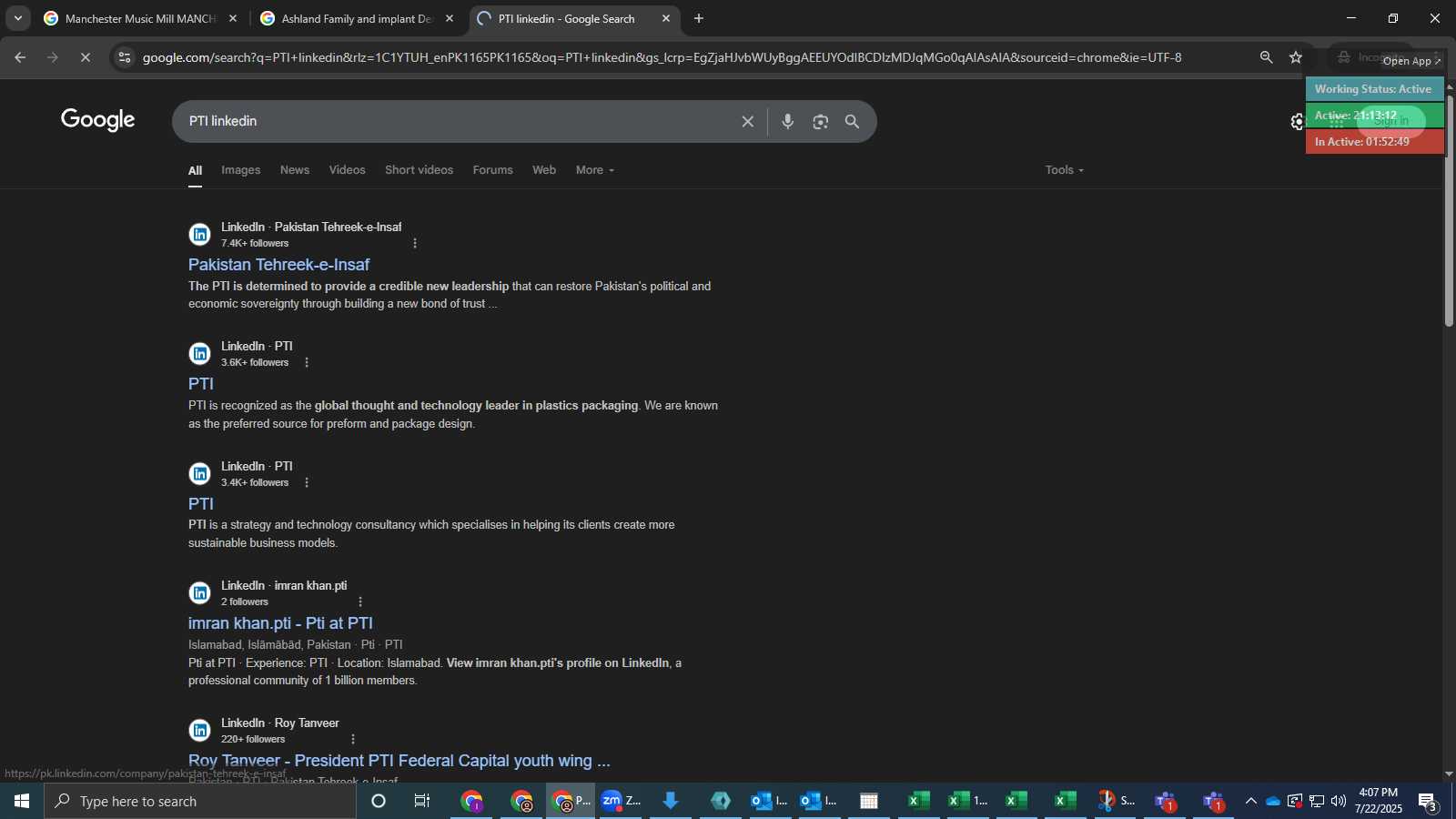Open Google Lens image search

tap(821, 121)
